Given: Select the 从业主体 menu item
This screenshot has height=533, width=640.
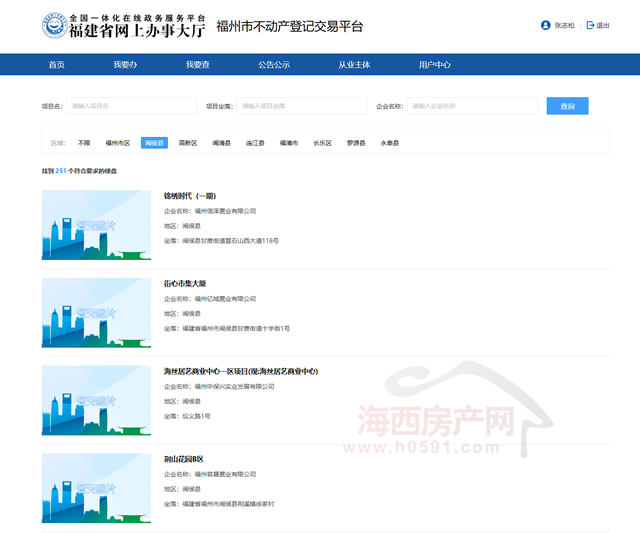Looking at the screenshot, I should coord(354,64).
